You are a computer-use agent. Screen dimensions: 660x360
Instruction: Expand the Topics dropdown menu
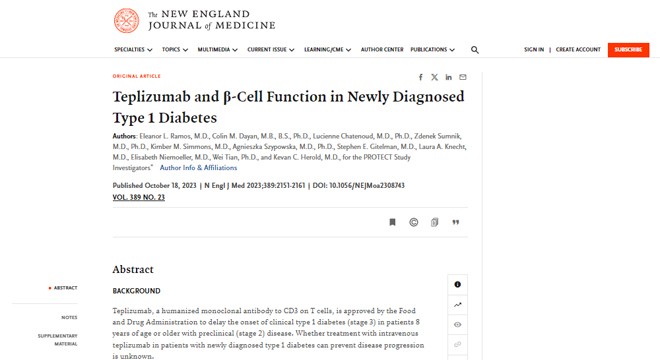[x=175, y=50]
